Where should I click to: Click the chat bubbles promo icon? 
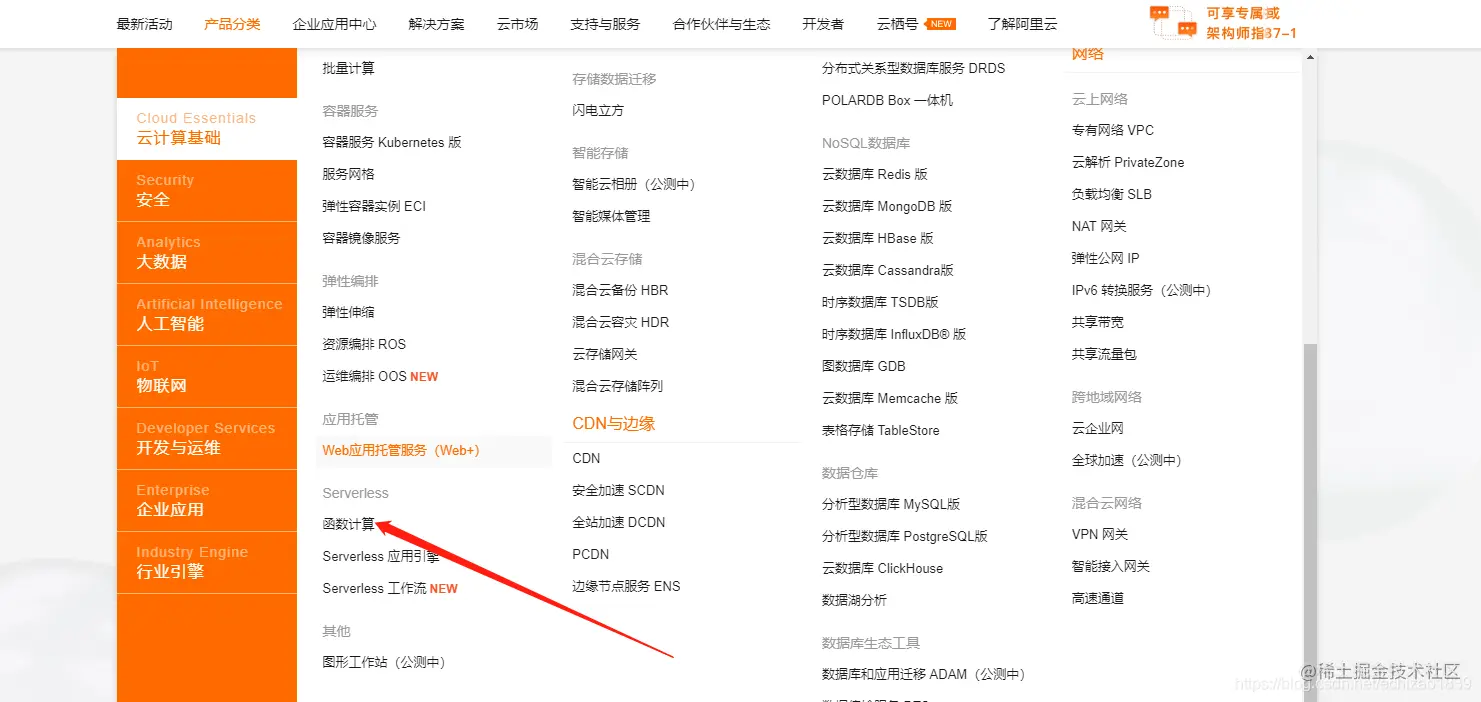[1173, 22]
